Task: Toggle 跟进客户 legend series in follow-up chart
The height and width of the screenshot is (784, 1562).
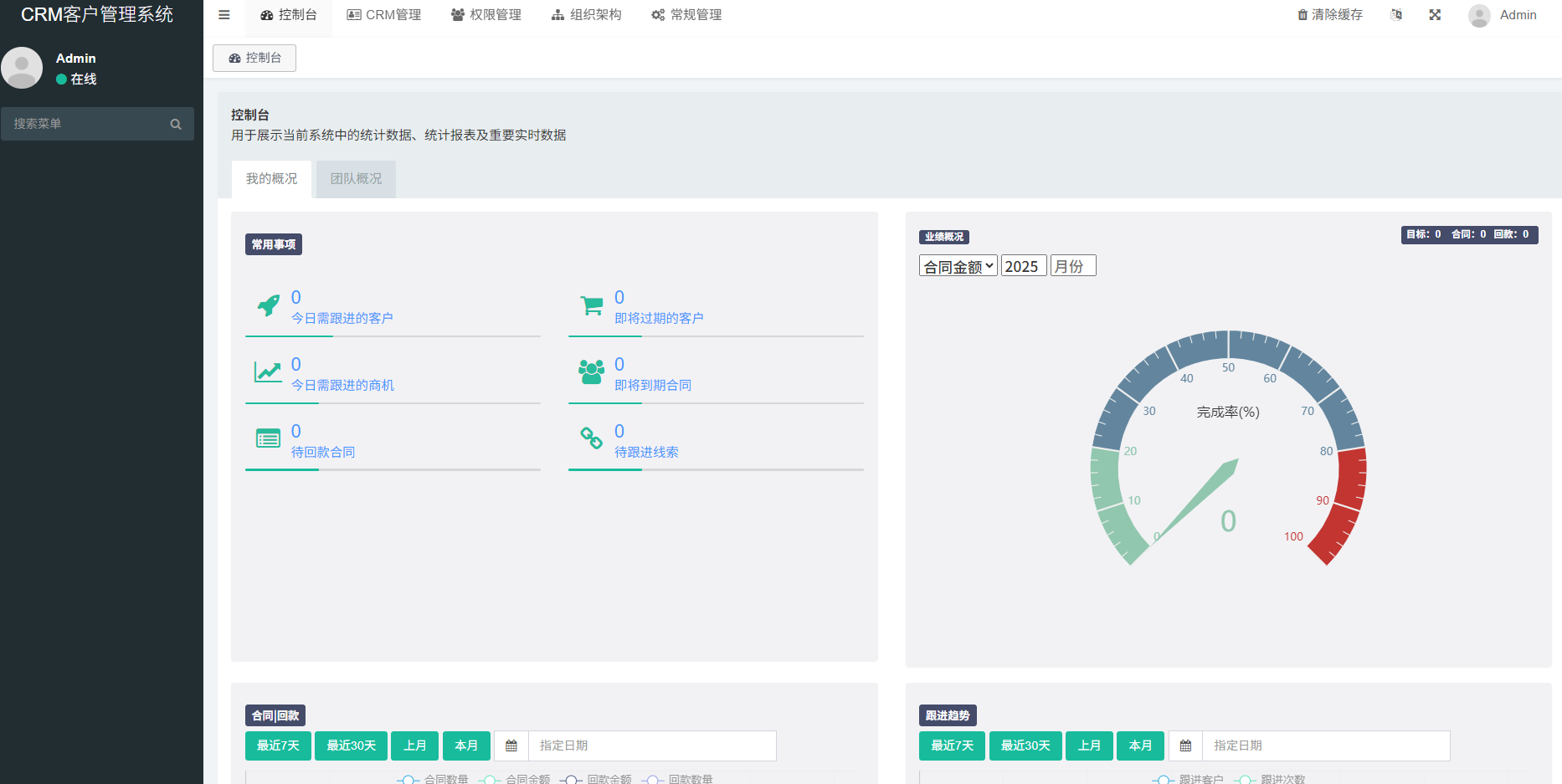Action: point(1188,779)
